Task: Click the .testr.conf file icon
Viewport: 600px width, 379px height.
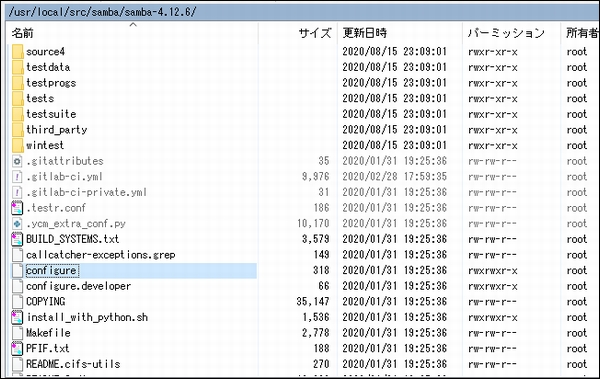Action: [x=17, y=208]
